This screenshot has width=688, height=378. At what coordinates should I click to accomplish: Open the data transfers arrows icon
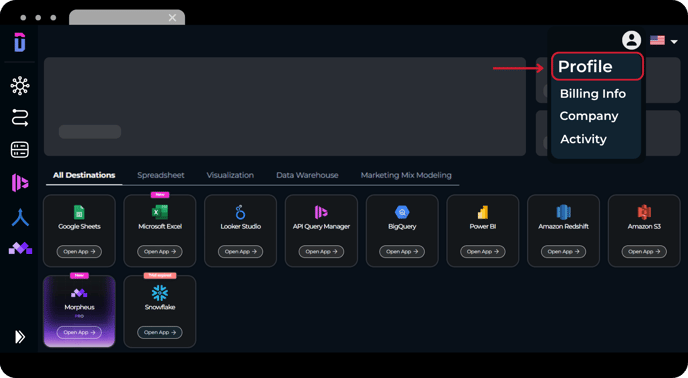click(20, 118)
